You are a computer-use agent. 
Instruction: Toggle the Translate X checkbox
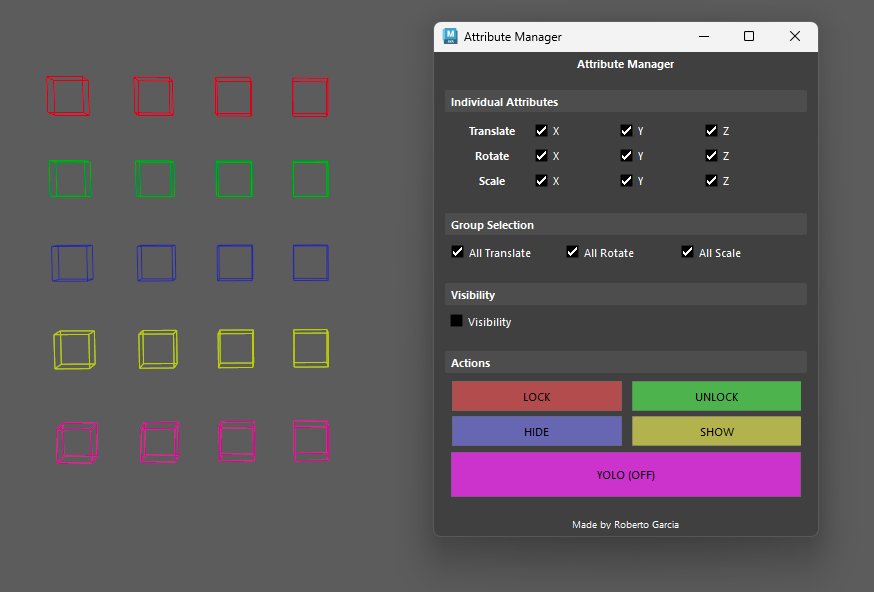(x=541, y=130)
